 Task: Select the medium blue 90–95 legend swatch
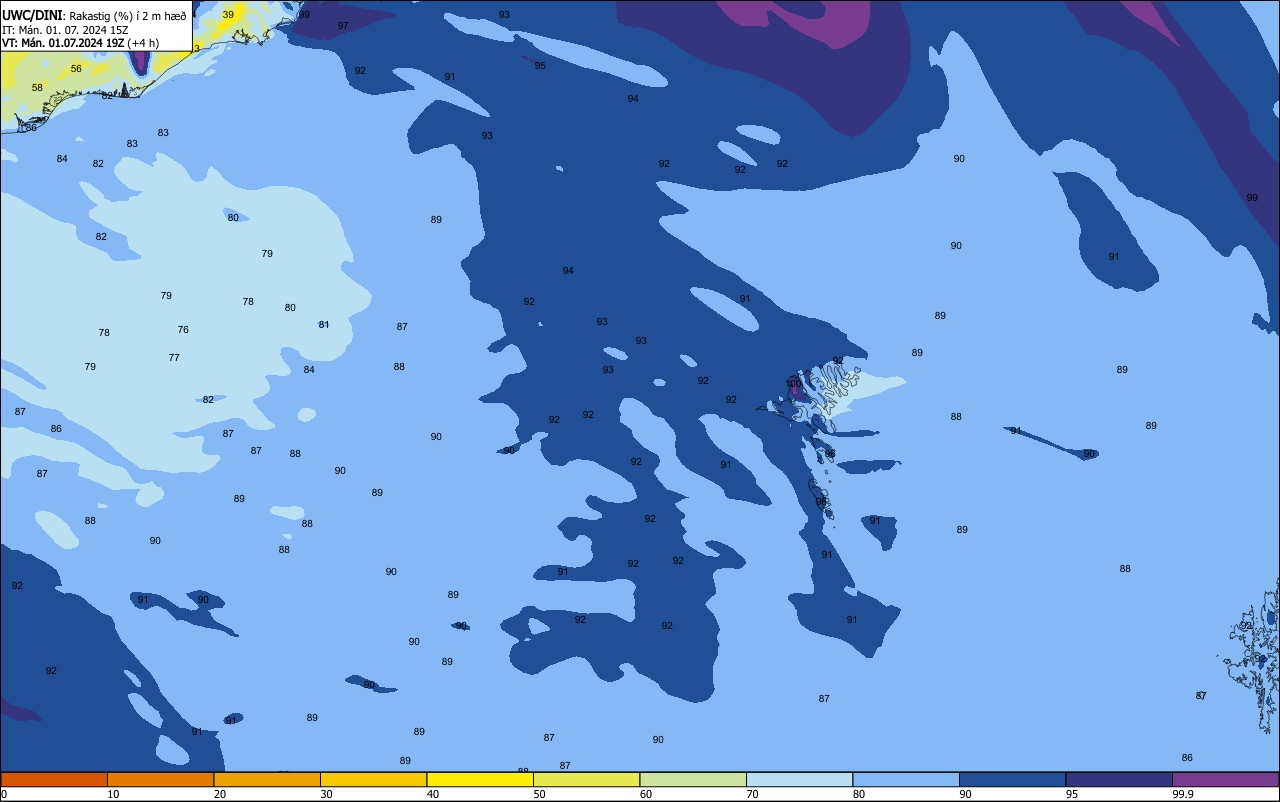(1012, 779)
